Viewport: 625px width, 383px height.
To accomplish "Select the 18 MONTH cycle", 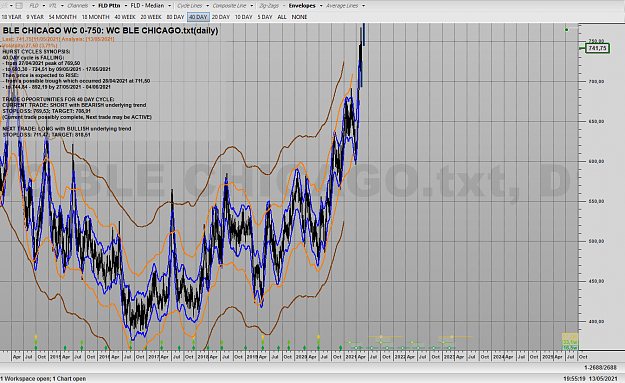I will tap(95, 17).
